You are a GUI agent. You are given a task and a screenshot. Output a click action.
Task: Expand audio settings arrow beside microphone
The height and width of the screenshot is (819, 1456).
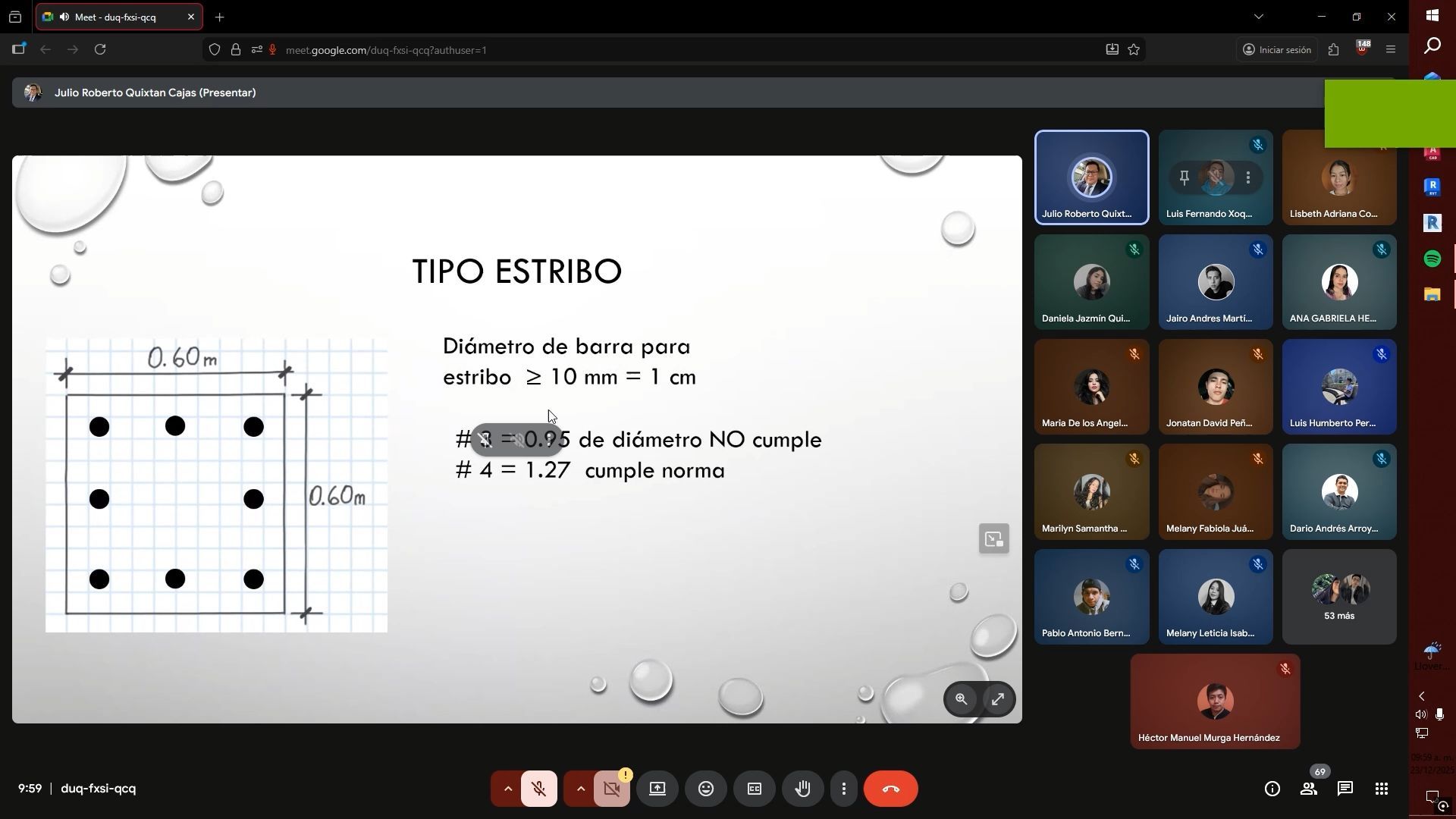[x=508, y=789]
